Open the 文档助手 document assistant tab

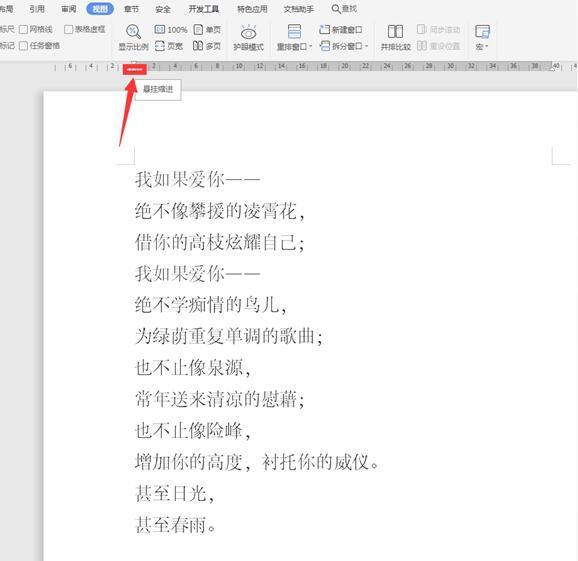pos(299,9)
